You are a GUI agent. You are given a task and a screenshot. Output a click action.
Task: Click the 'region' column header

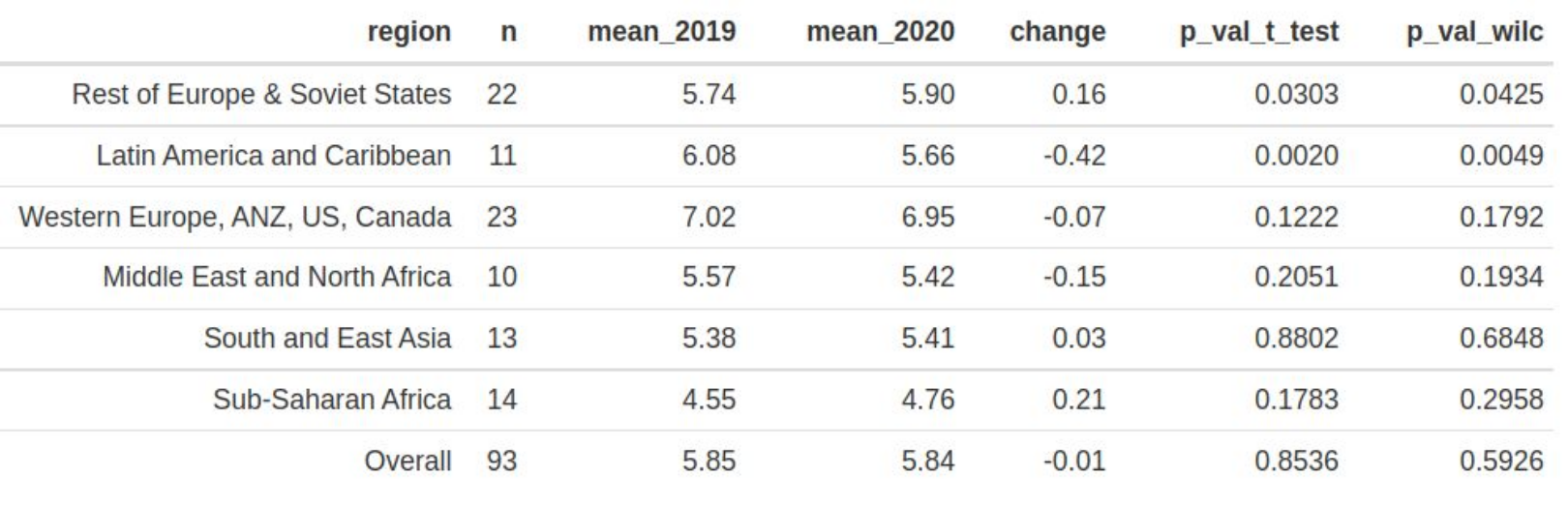pos(408,32)
